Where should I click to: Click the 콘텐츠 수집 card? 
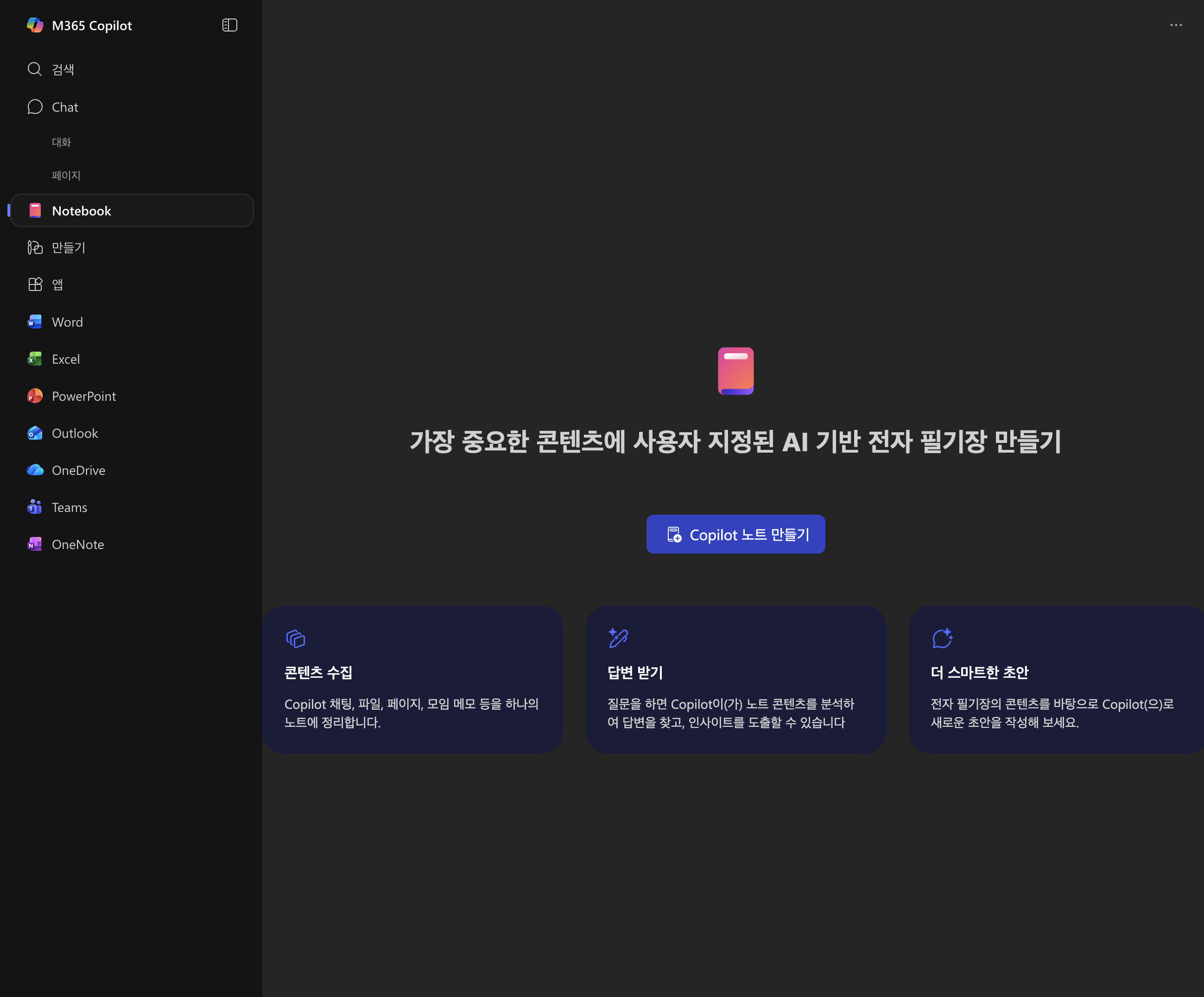(x=413, y=679)
